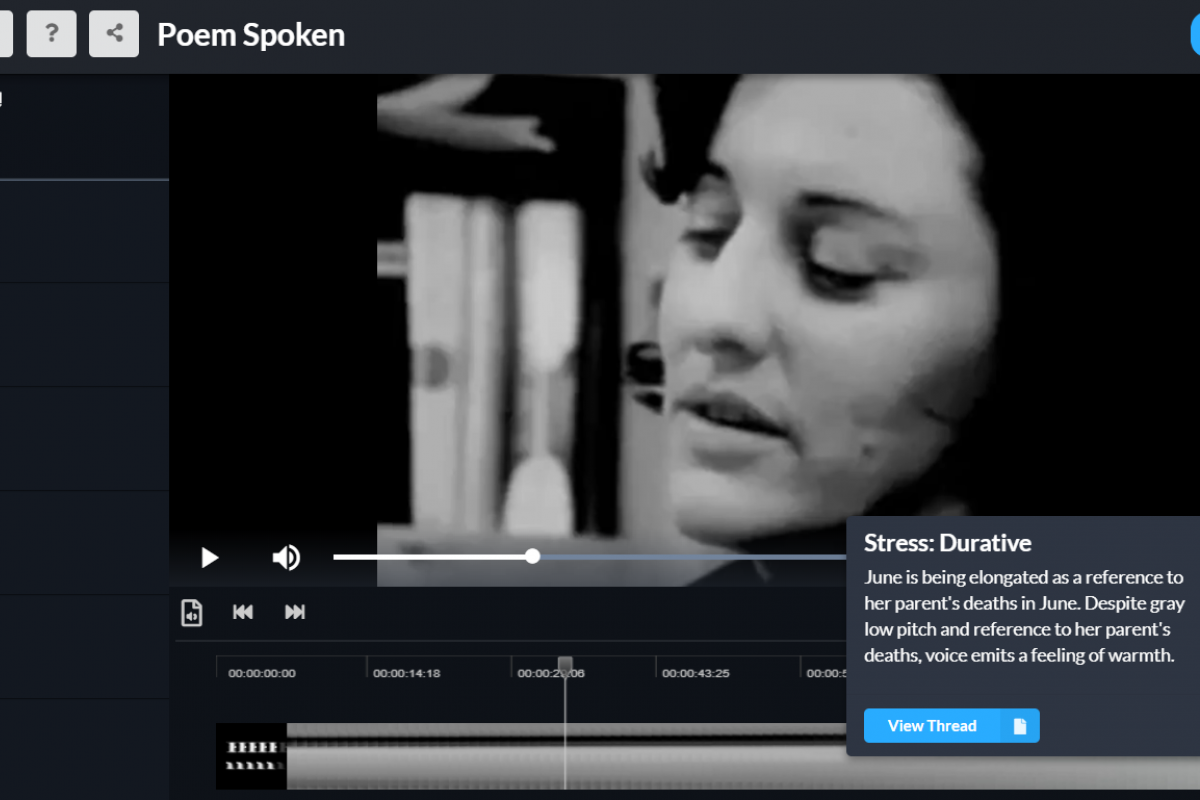Click the Stress: Durative annotation heading

point(947,543)
